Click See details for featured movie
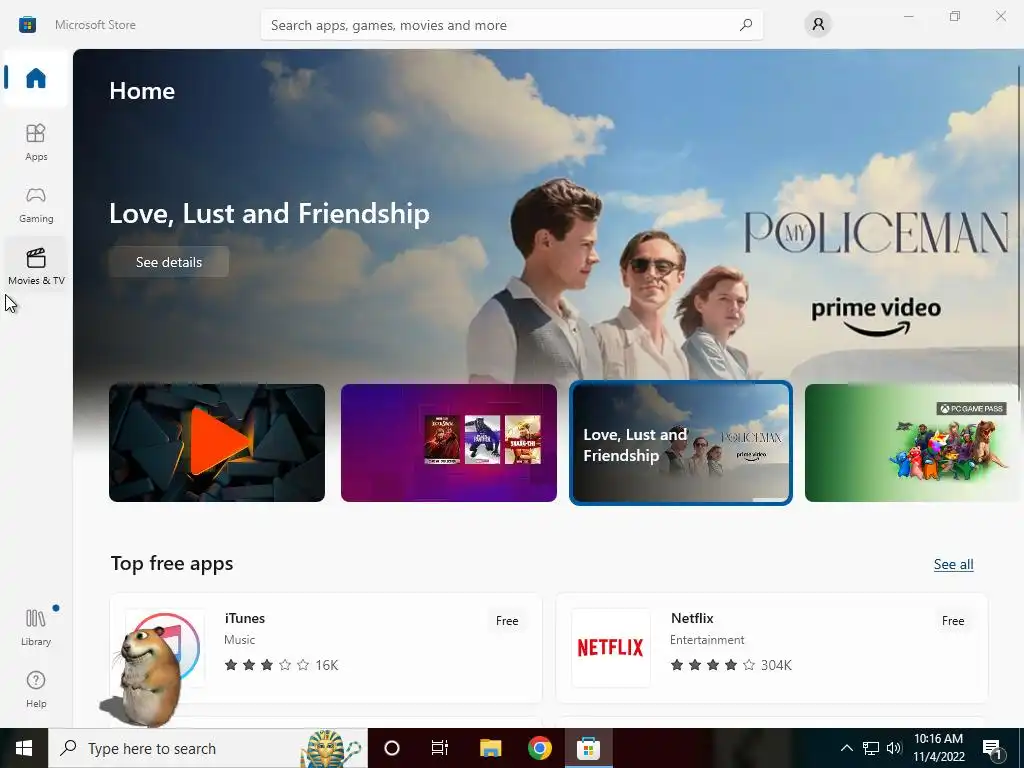This screenshot has height=768, width=1024. coord(168,262)
